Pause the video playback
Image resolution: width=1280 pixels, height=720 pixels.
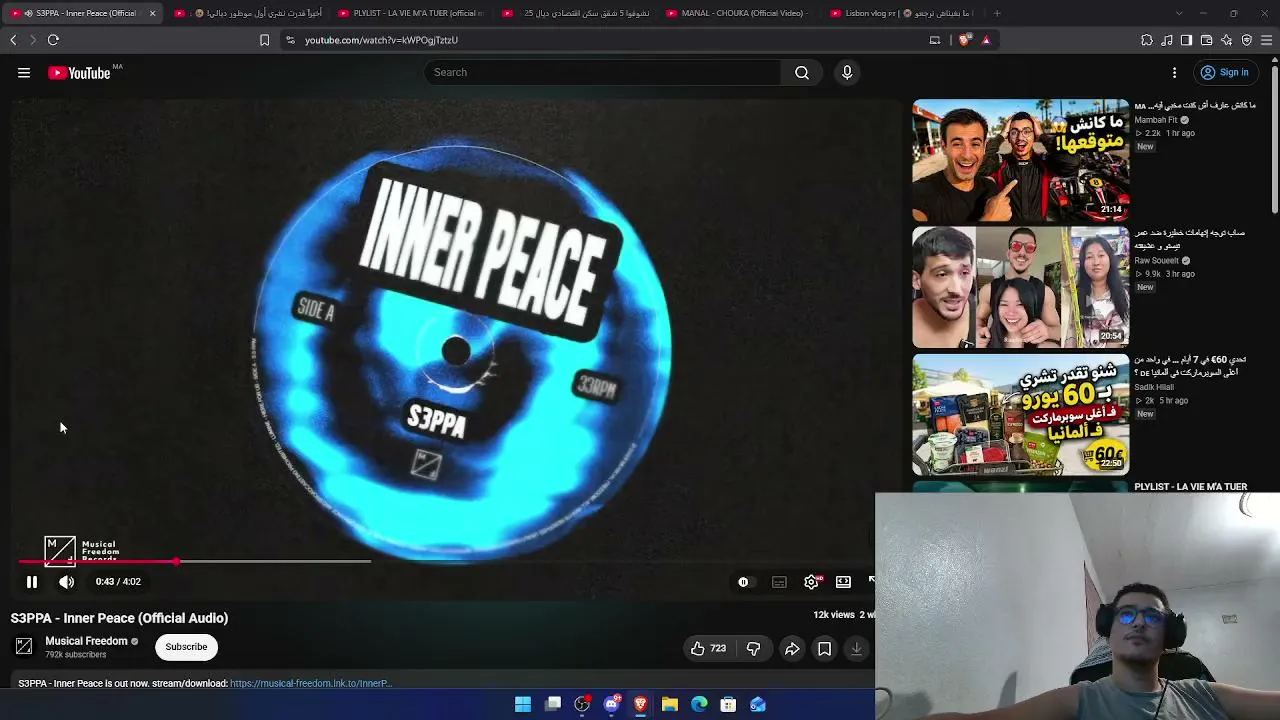click(x=32, y=582)
